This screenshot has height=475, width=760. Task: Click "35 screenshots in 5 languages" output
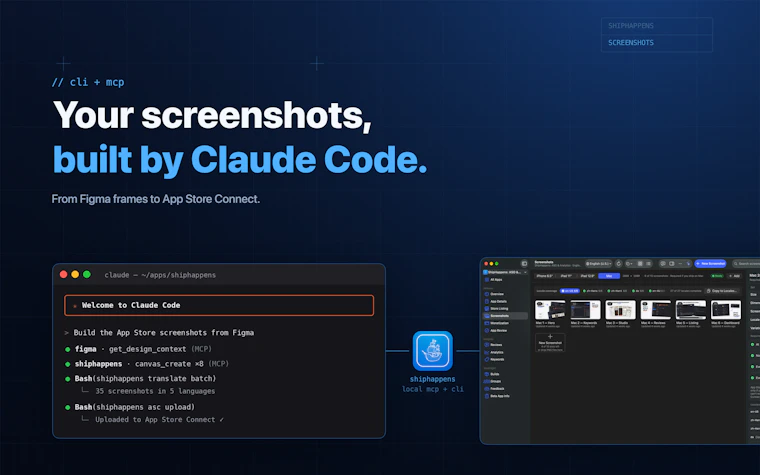pyautogui.click(x=155, y=391)
